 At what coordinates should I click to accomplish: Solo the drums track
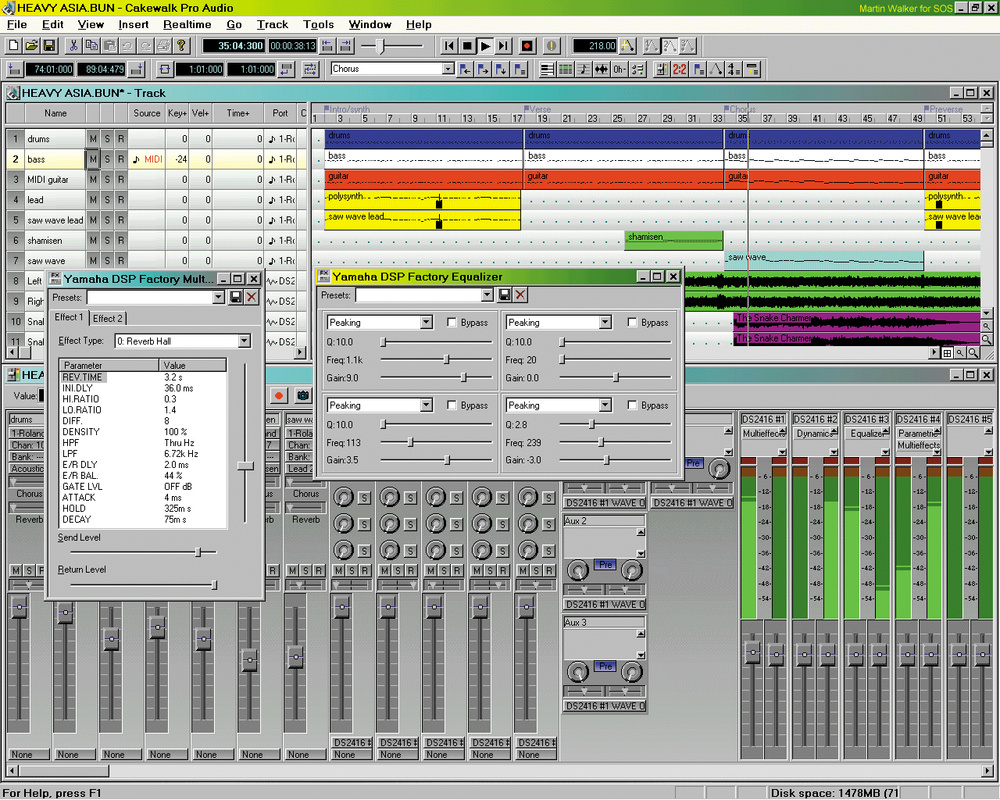(107, 139)
